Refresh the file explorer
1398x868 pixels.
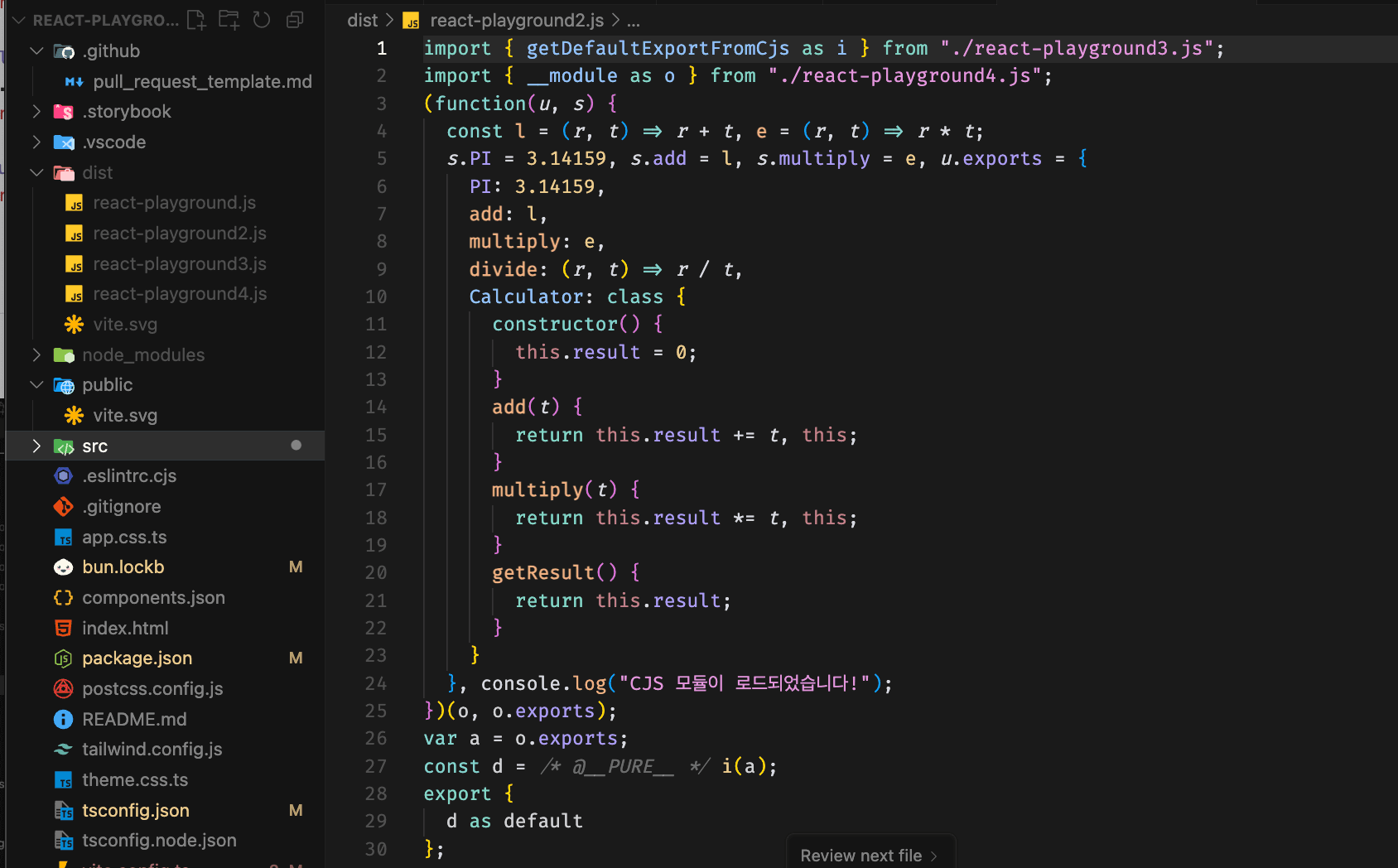(262, 20)
